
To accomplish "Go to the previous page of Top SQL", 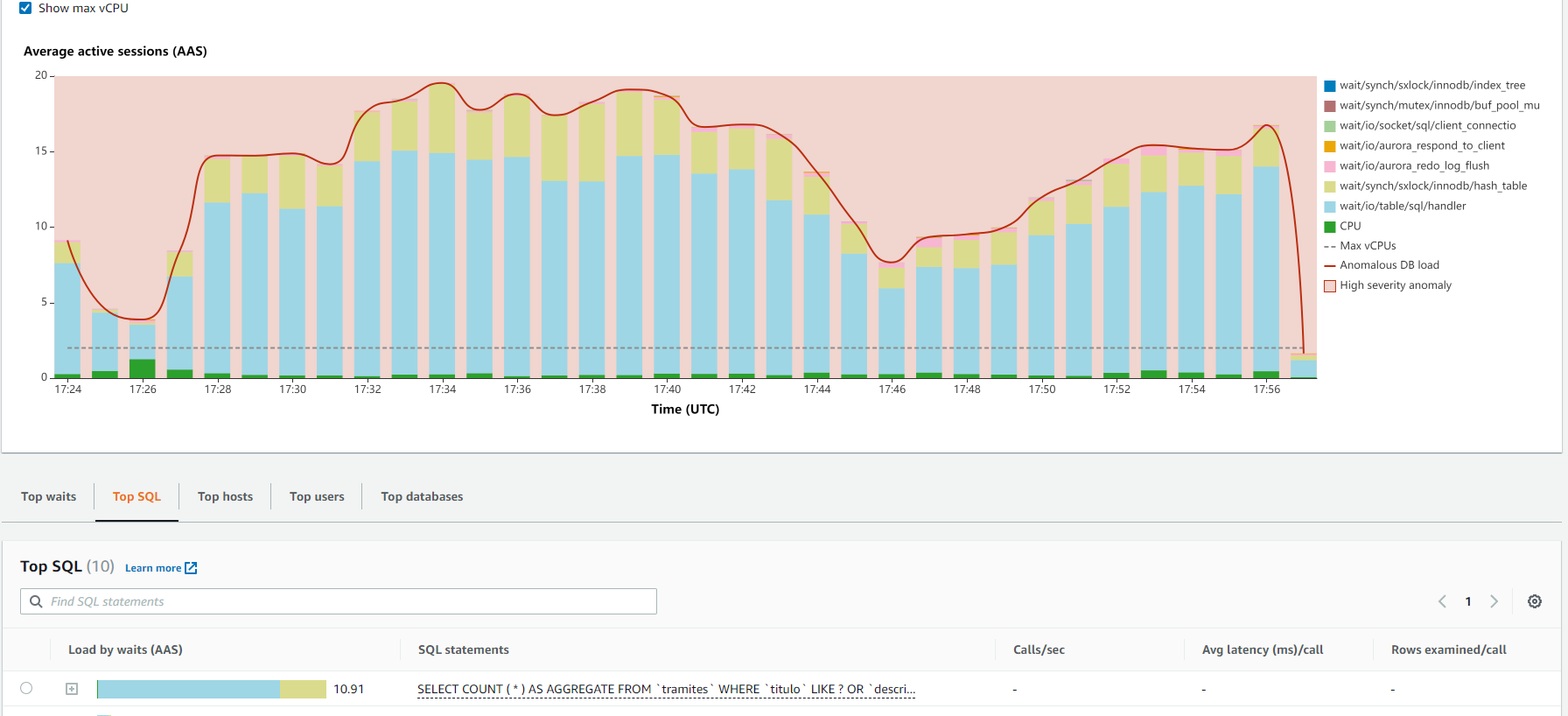I will click(1442, 601).
